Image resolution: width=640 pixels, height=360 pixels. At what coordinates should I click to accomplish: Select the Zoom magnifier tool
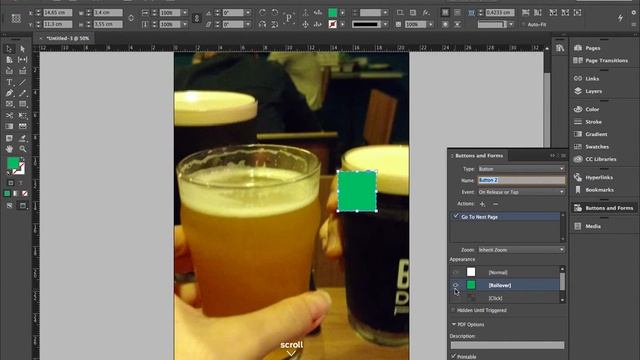(x=22, y=149)
